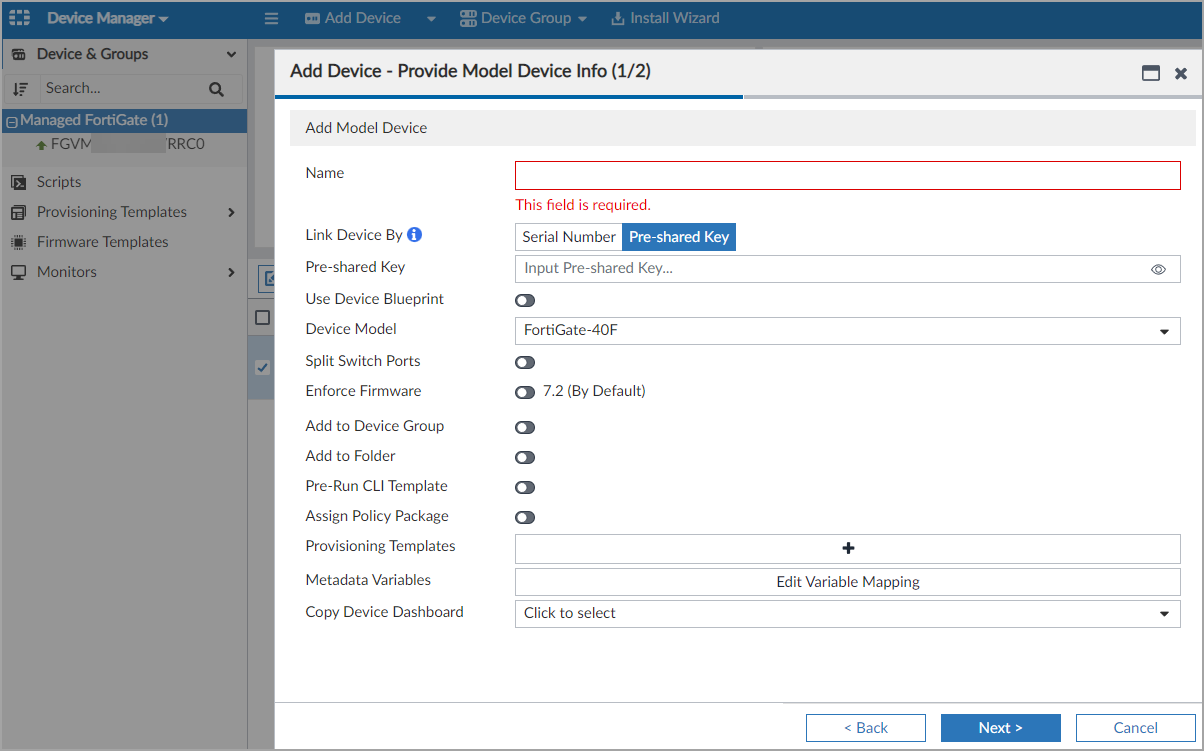
Task: Enable Assign Policy Package toggle
Action: click(525, 517)
